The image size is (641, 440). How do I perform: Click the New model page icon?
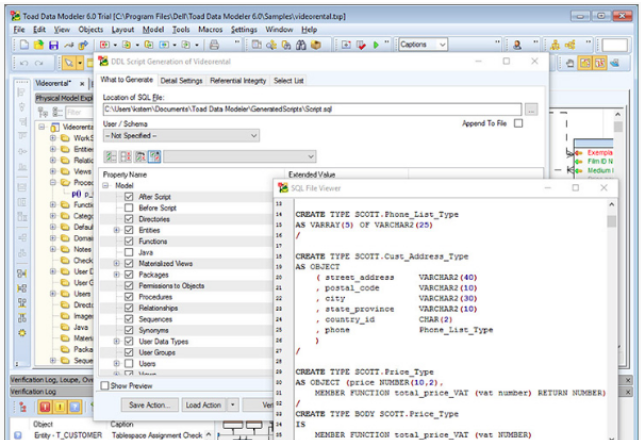point(24,45)
